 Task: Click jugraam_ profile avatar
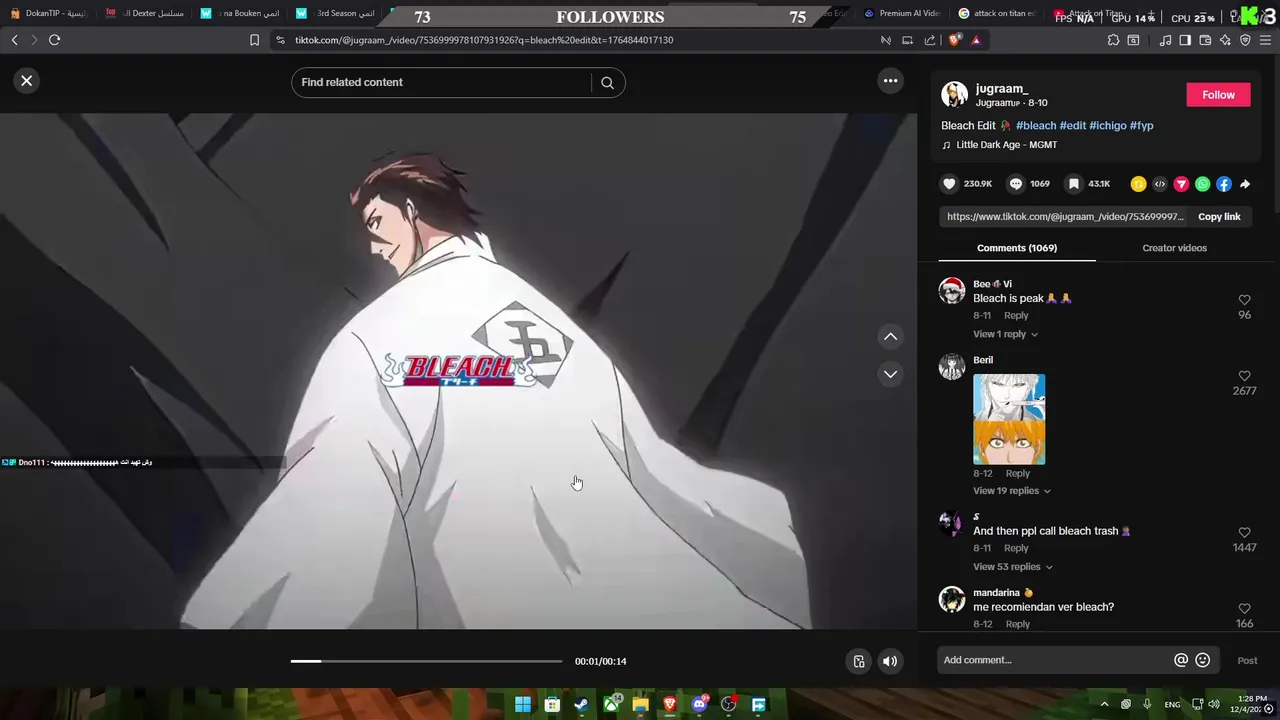click(x=954, y=95)
